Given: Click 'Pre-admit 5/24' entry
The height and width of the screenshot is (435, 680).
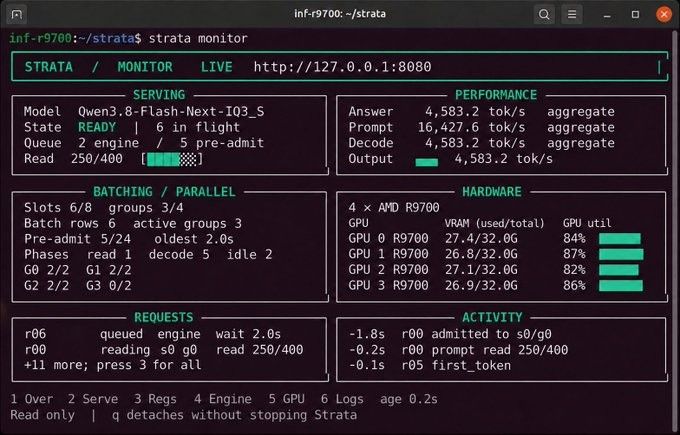Looking at the screenshot, I should 77,239.
